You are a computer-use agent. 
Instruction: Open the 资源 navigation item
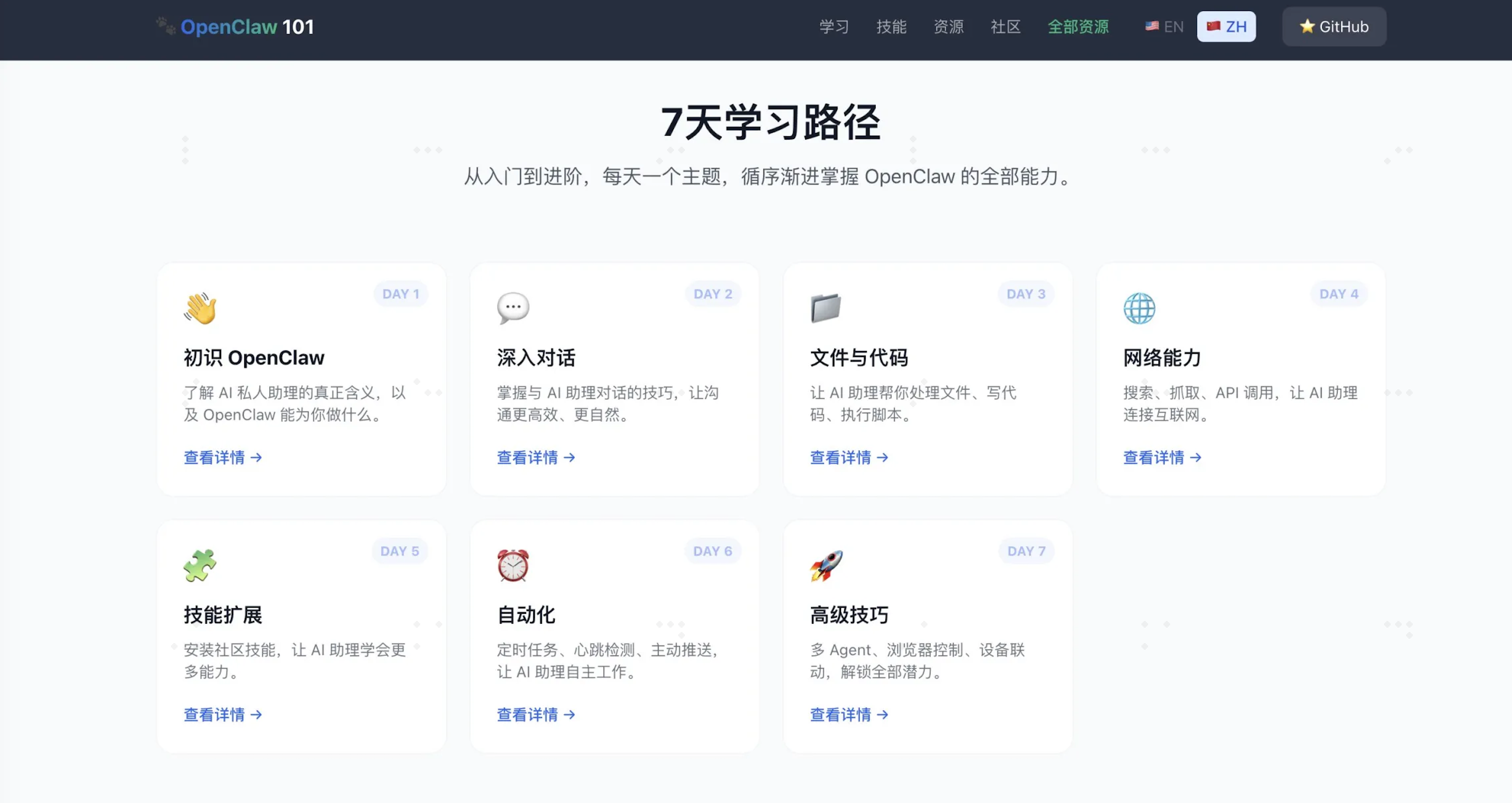coord(948,26)
